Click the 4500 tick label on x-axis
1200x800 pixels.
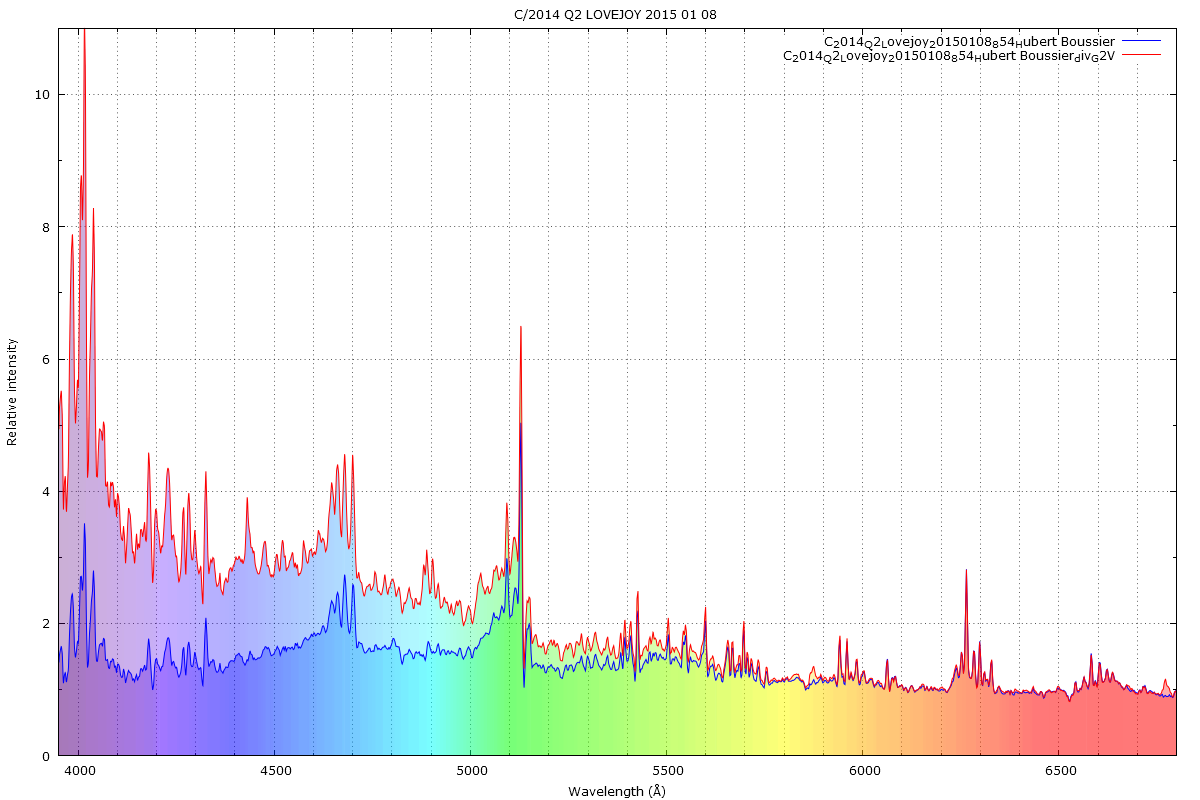276,771
